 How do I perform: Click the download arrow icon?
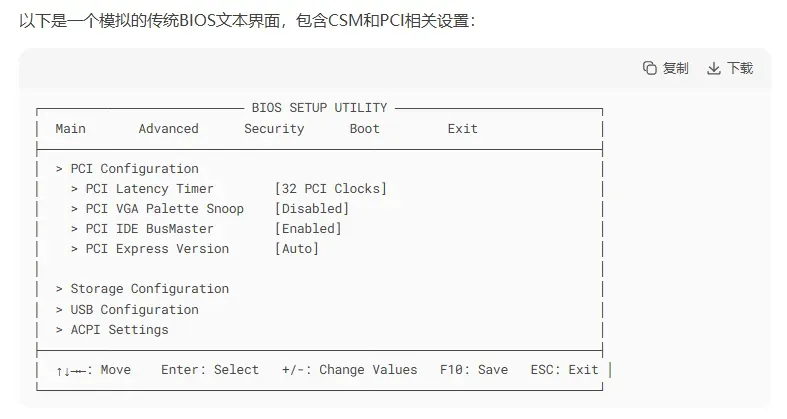pyautogui.click(x=714, y=68)
